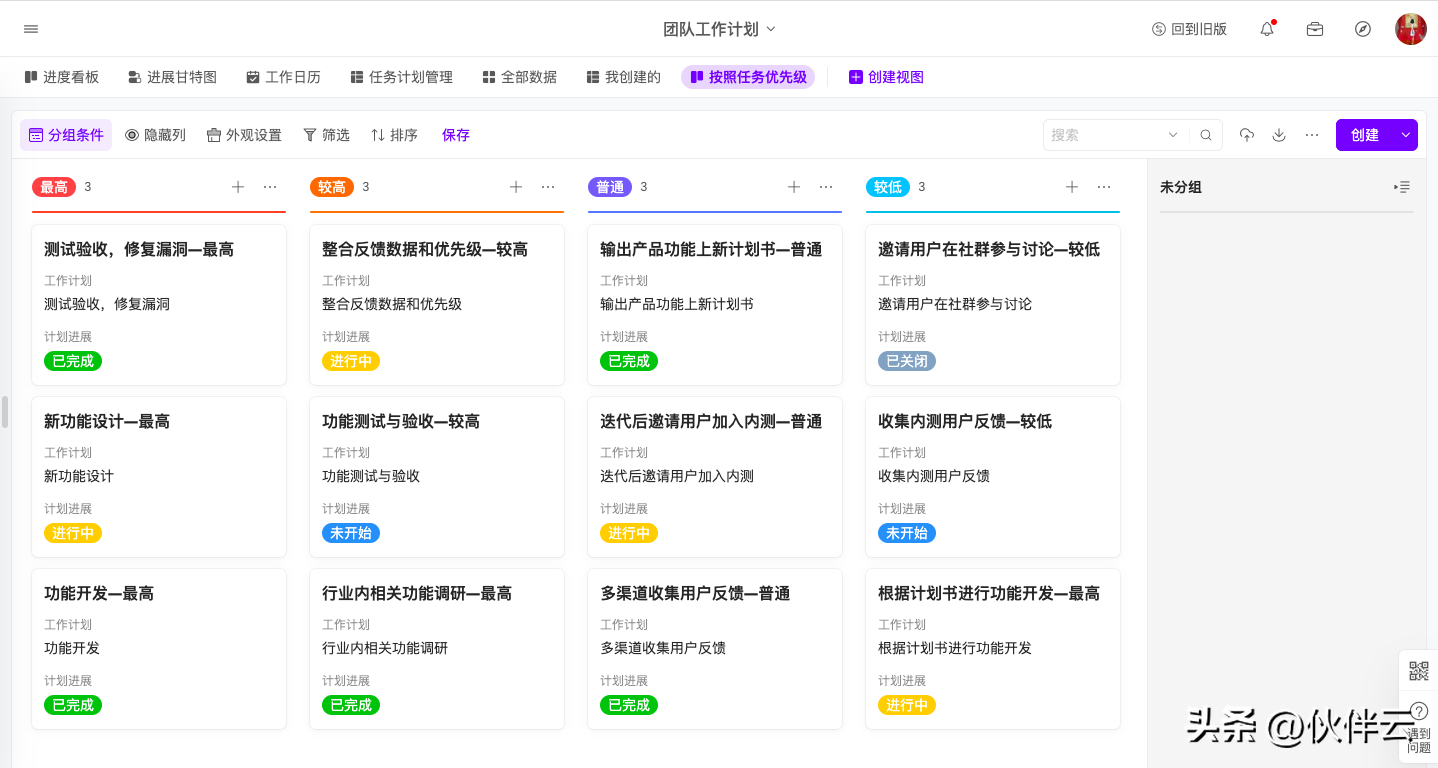This screenshot has height=768, width=1438.
Task: Expand the search field dropdown chevron
Action: [1173, 135]
